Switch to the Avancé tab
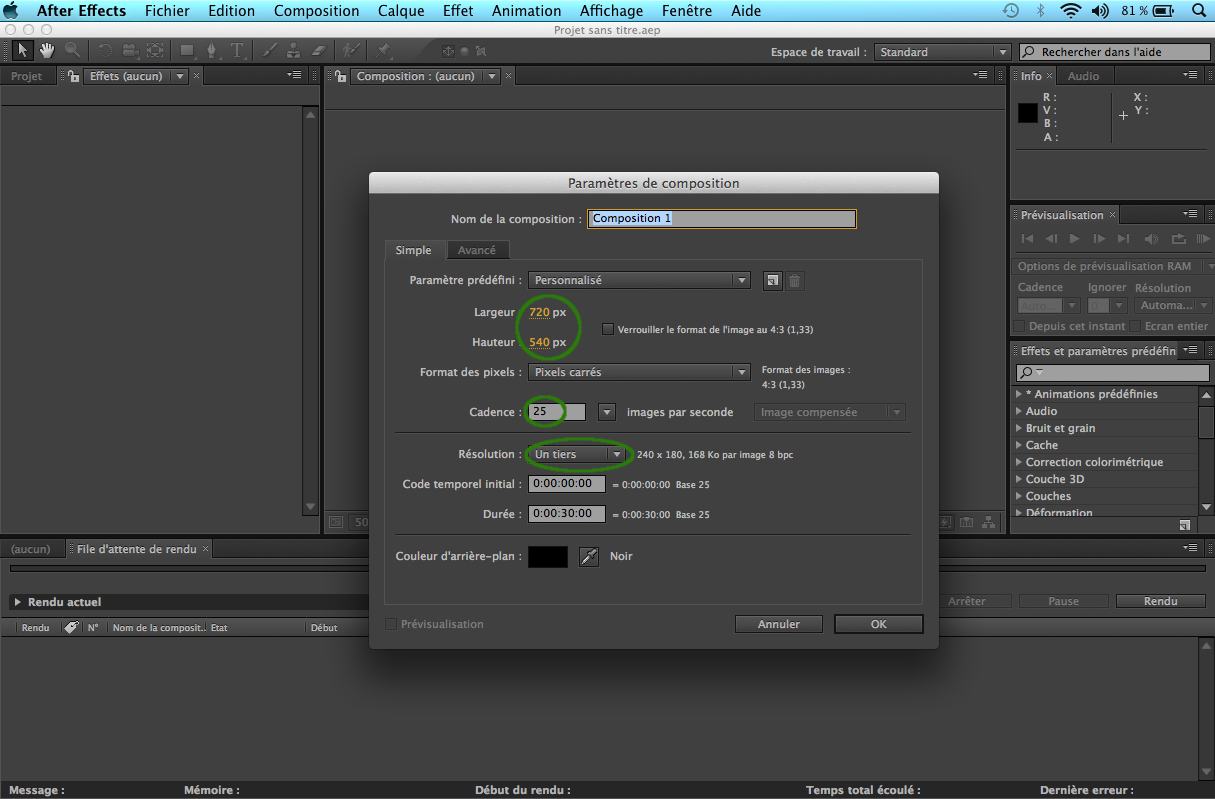This screenshot has width=1215, height=799. [476, 250]
